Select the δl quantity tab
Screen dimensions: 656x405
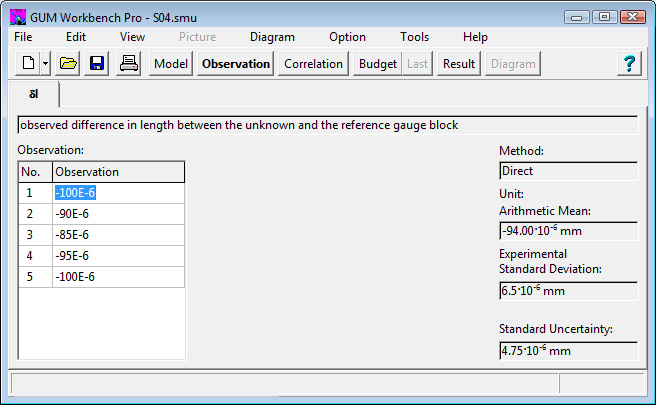tap(34, 94)
